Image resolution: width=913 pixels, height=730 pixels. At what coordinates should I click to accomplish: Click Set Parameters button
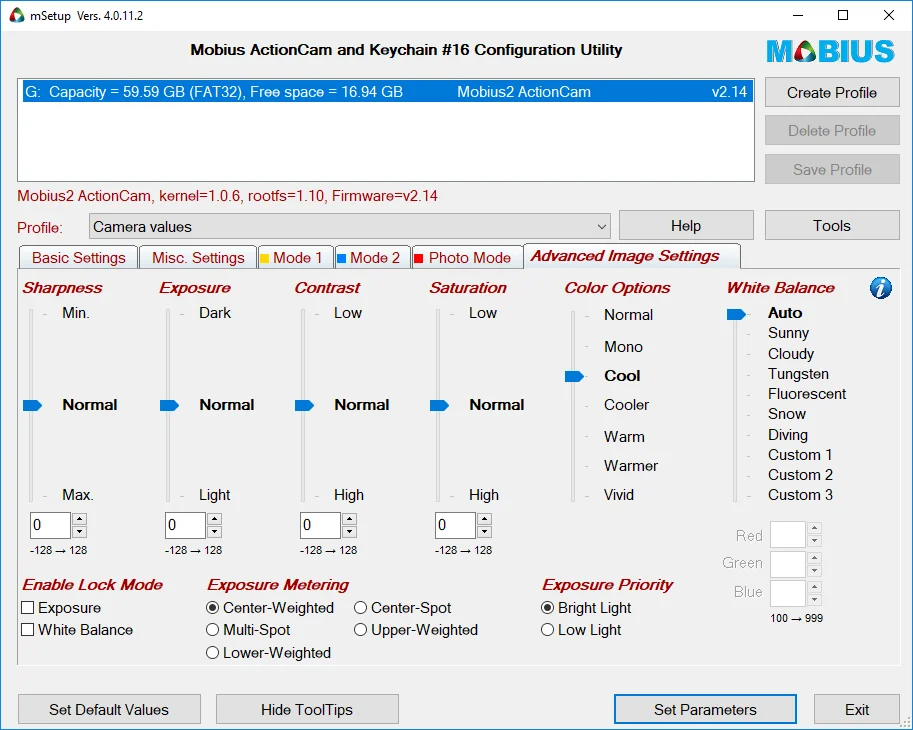(x=705, y=709)
